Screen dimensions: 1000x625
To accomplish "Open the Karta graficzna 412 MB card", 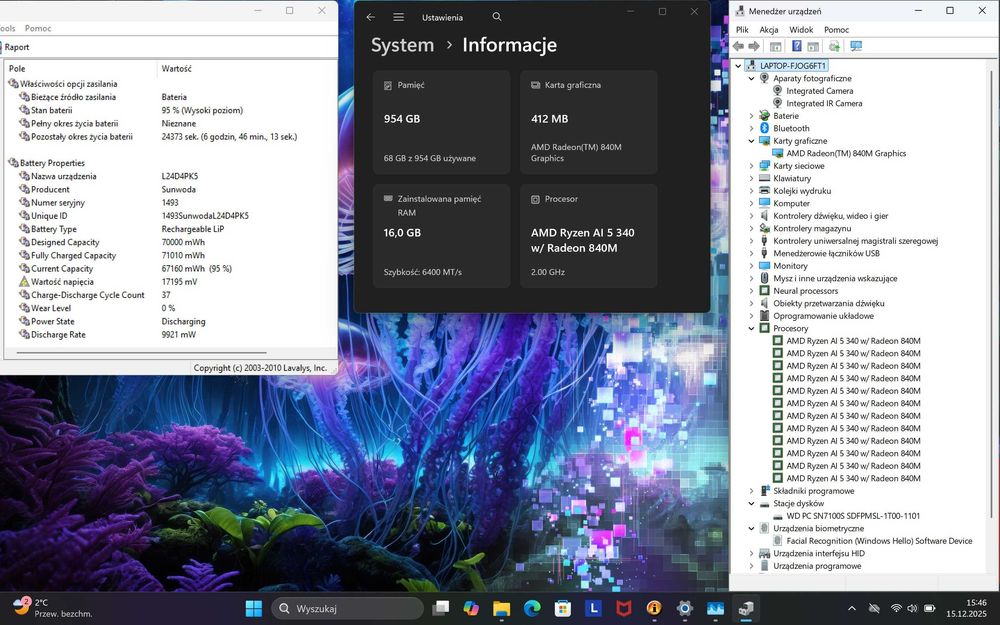I will pyautogui.click(x=588, y=122).
